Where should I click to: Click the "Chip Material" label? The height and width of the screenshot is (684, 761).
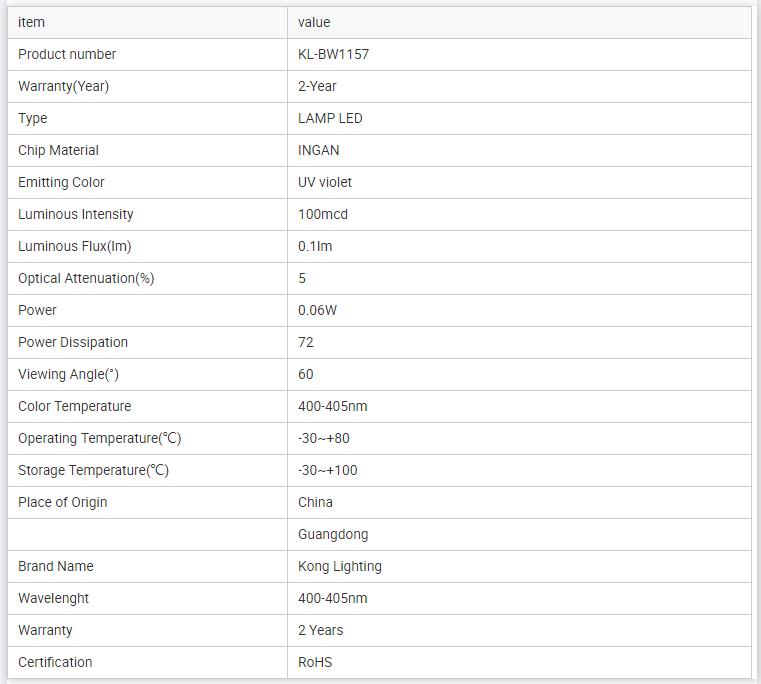click(x=58, y=150)
